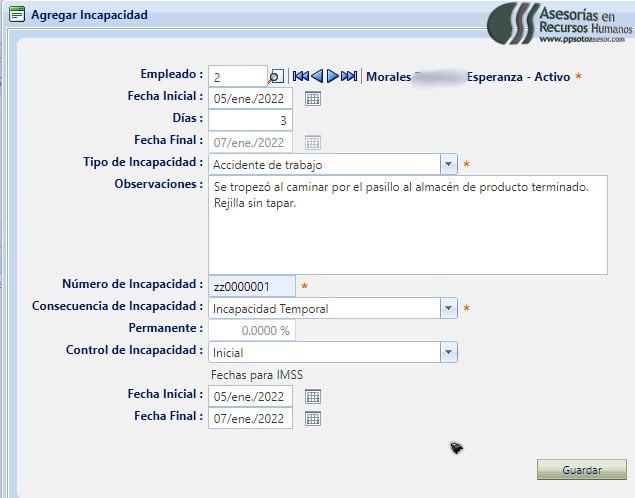The width and height of the screenshot is (635, 498).
Task: Click the top Fecha Inicial date field
Action: coord(250,98)
